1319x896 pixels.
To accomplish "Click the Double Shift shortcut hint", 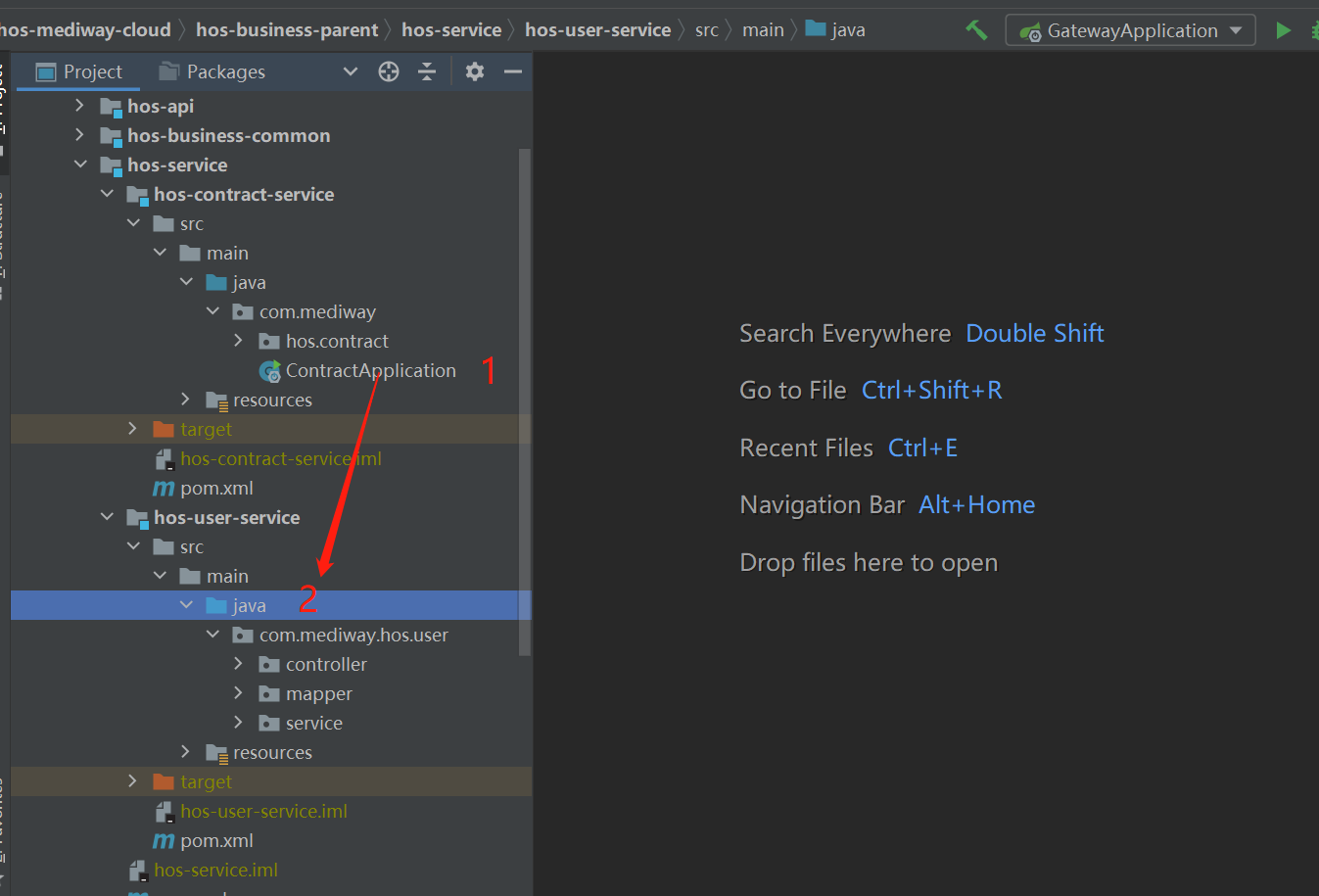I will click(x=1035, y=334).
